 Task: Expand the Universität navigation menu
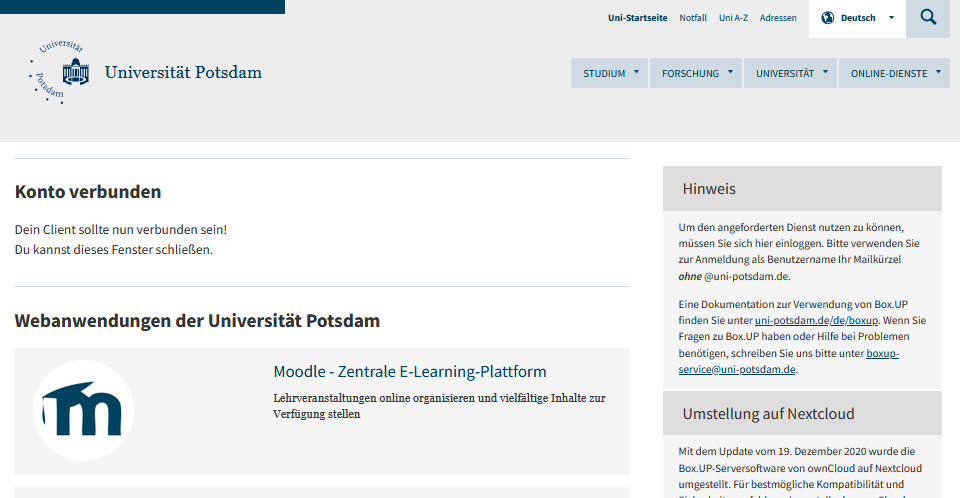point(790,73)
